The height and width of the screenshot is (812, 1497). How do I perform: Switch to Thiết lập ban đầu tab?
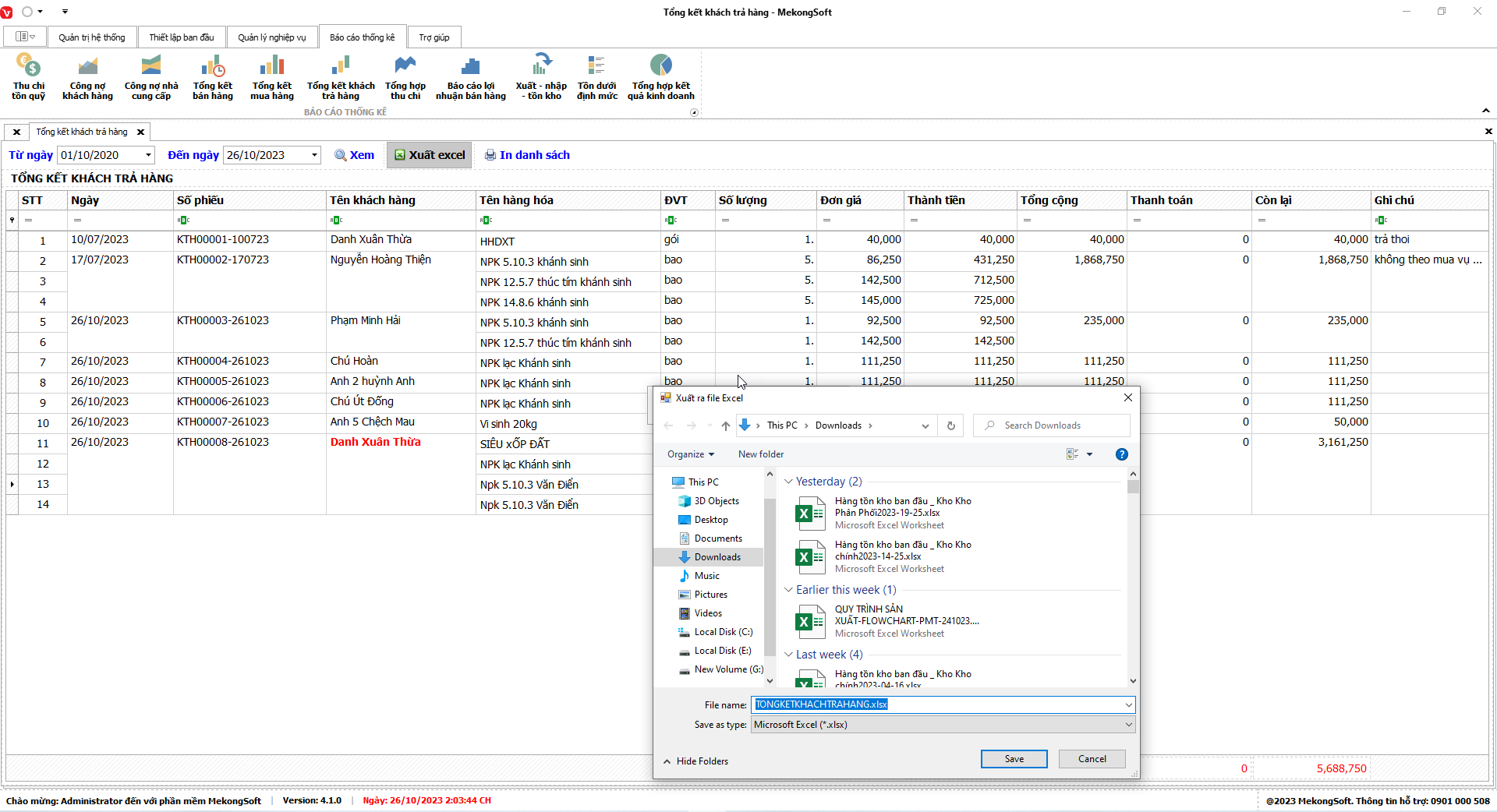(x=182, y=37)
